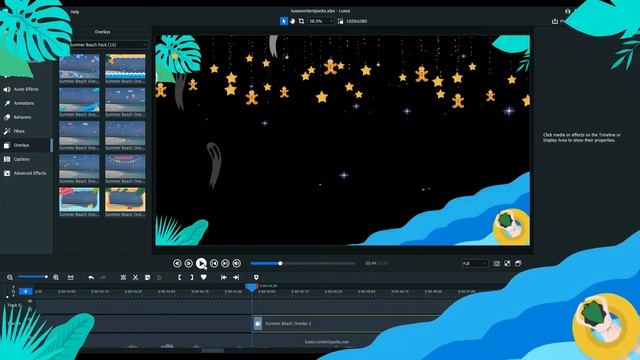Adjust the timeline zoom slider
This screenshot has height=360, width=640.
point(33,277)
